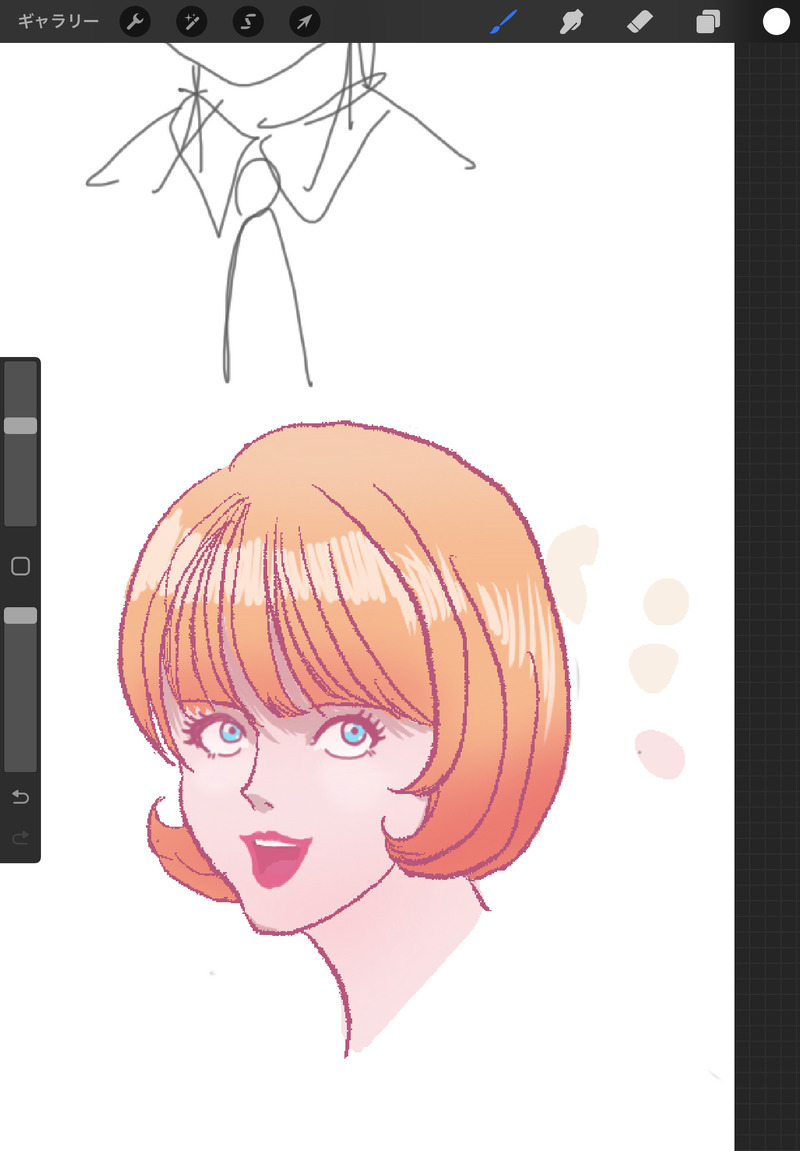Open the white color picker circle

click(776, 22)
